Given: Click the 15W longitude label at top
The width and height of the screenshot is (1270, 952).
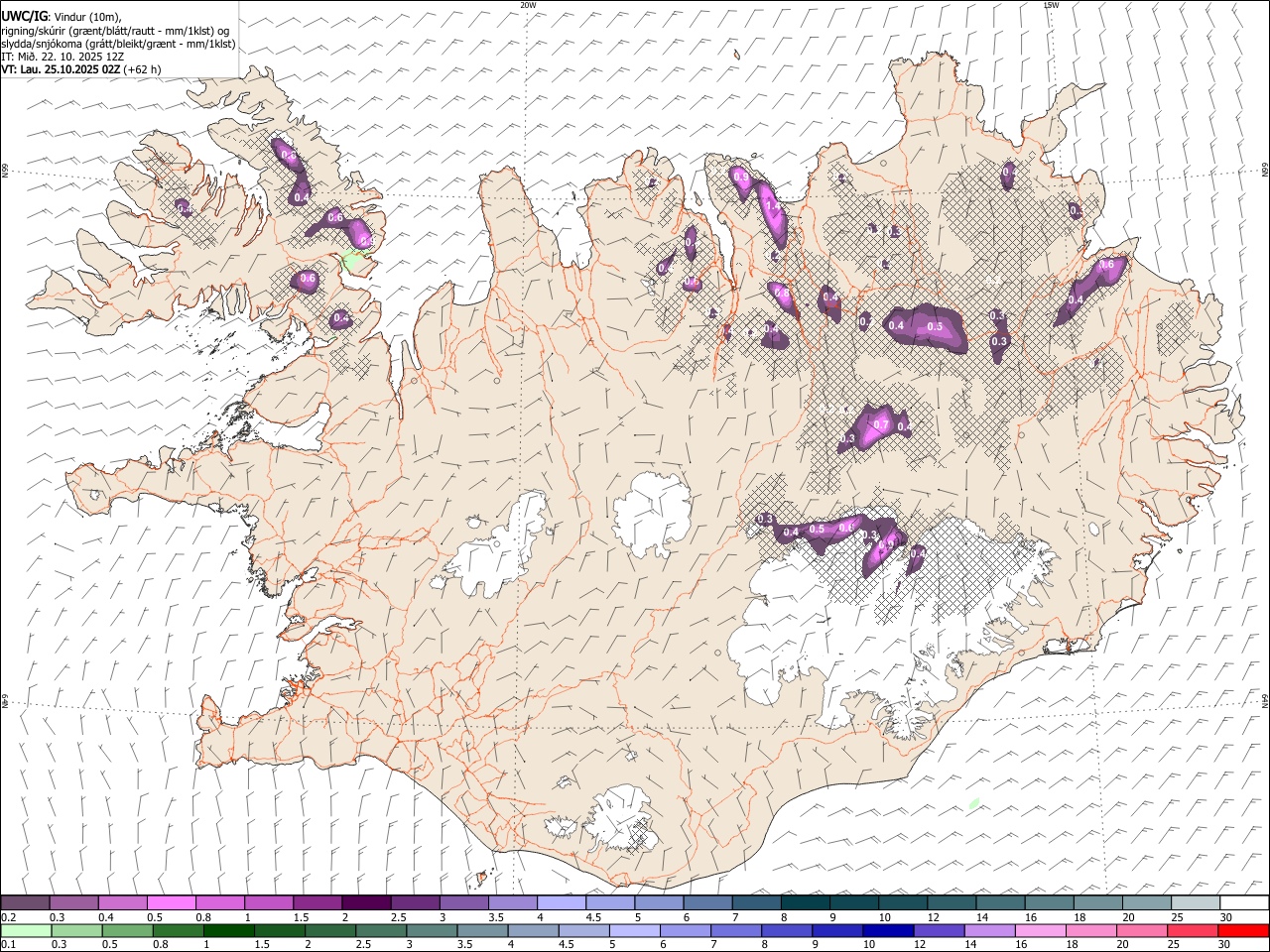Looking at the screenshot, I should click(x=1052, y=5).
